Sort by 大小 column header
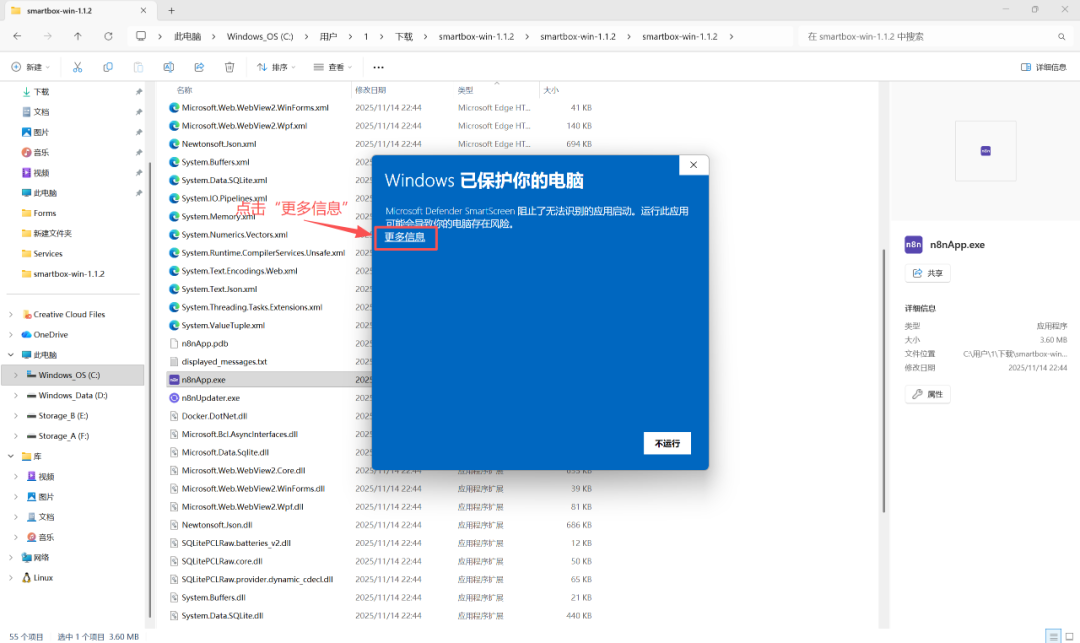Screen dimensions: 1080x643 551,90
